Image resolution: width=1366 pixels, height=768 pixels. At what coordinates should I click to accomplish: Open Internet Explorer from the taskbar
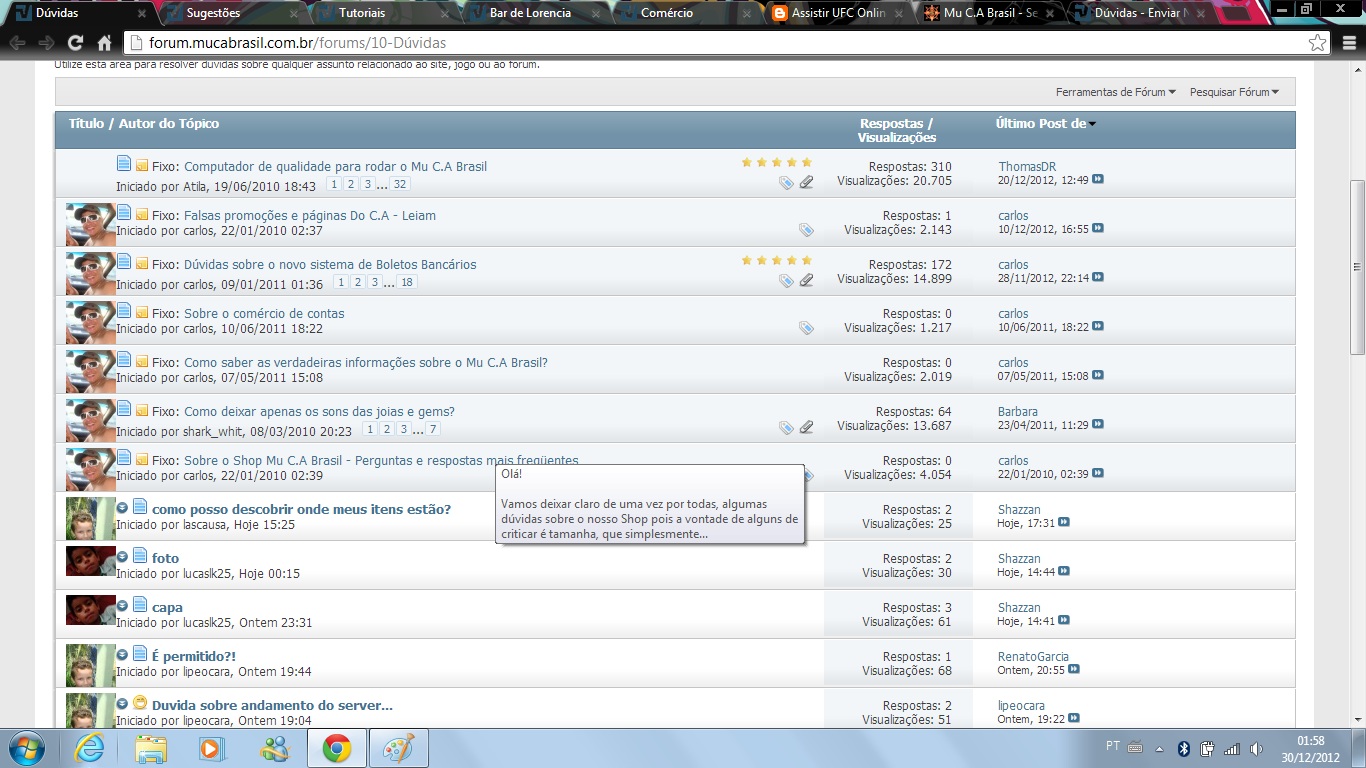tap(89, 748)
